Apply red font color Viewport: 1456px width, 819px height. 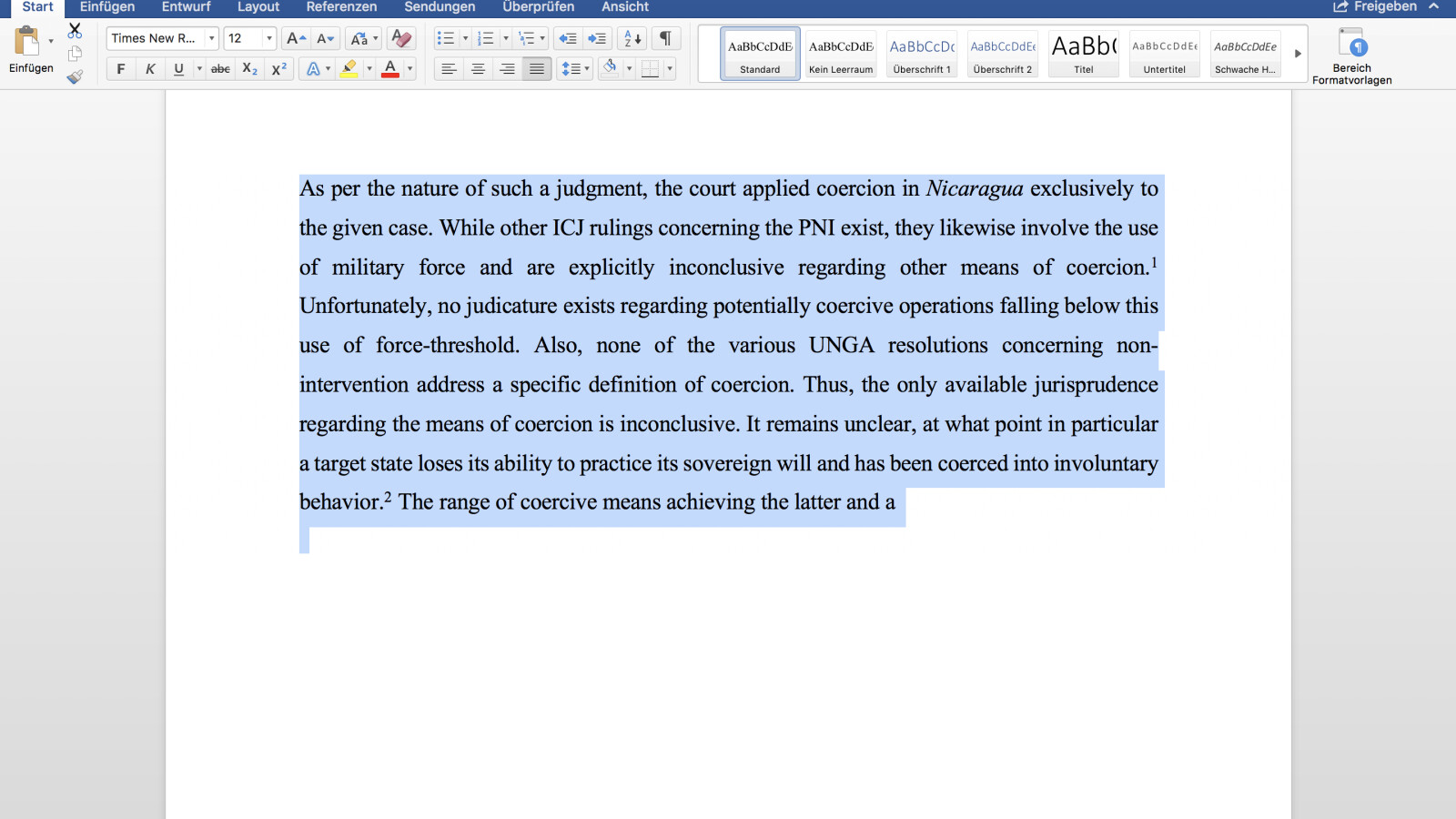coord(390,69)
